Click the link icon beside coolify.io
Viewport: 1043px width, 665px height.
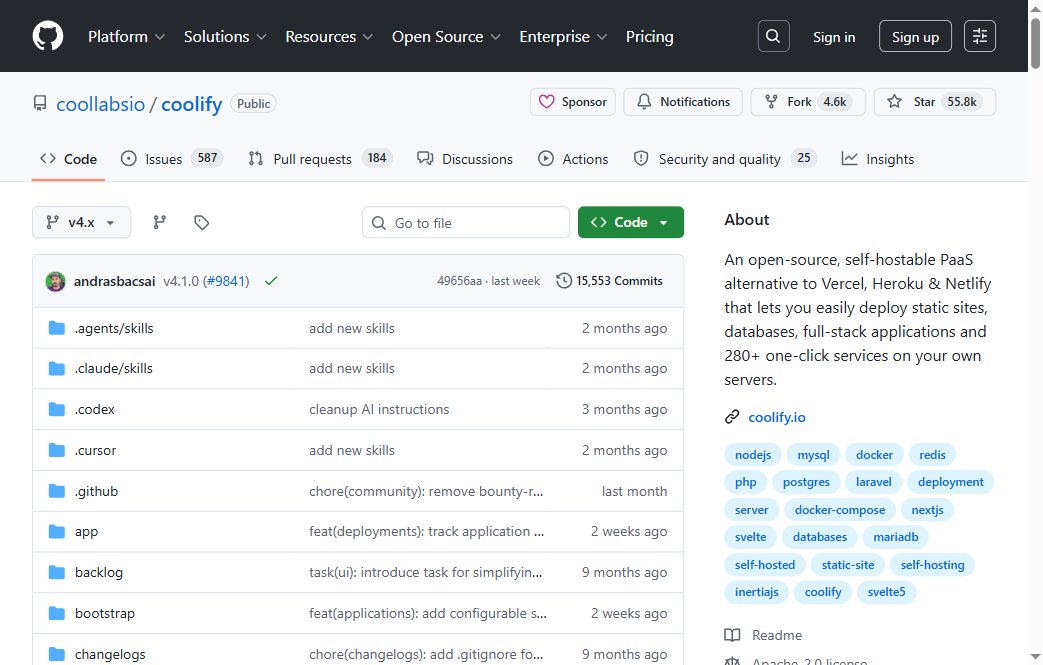[x=732, y=417]
